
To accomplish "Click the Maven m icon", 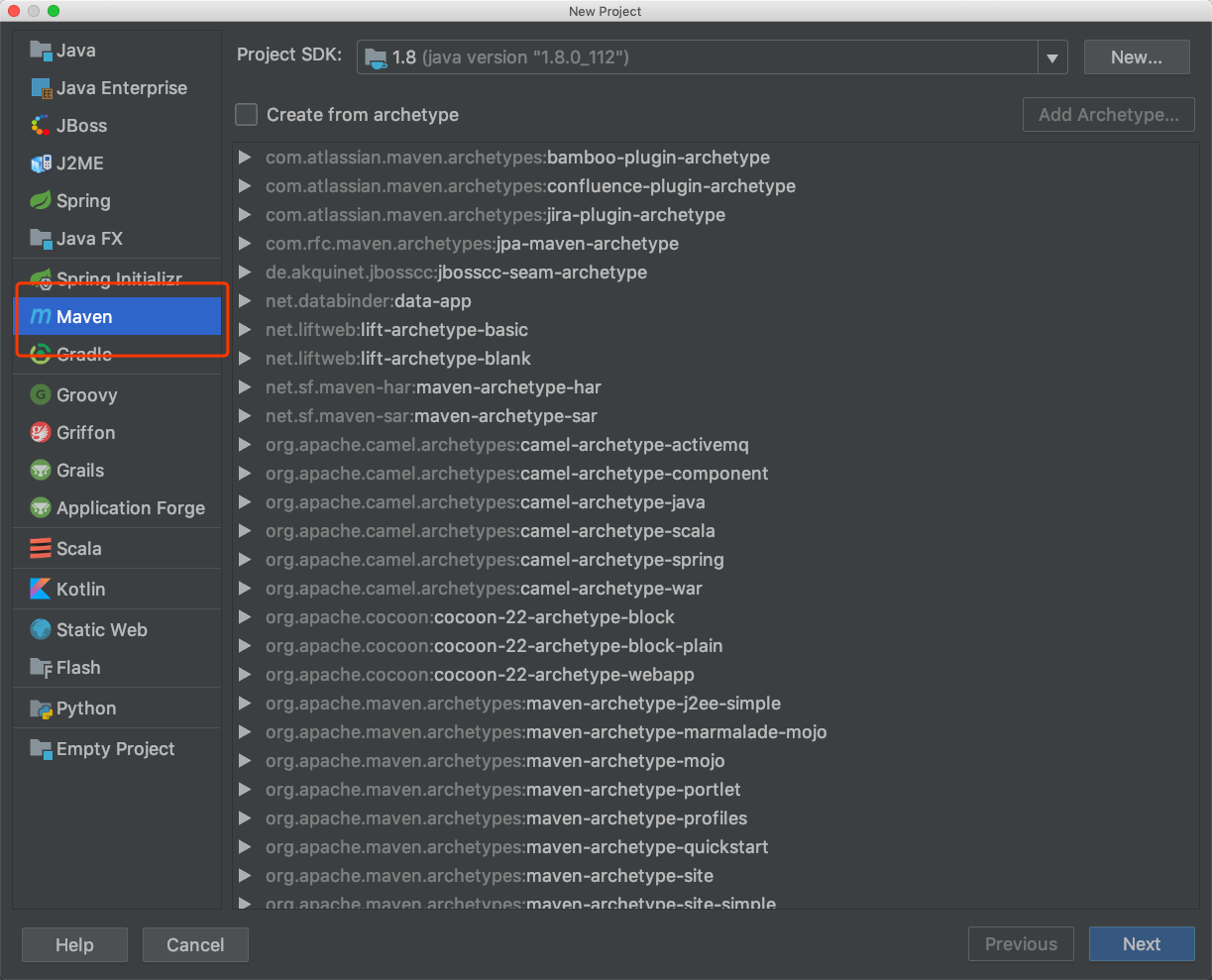I will (x=41, y=317).
